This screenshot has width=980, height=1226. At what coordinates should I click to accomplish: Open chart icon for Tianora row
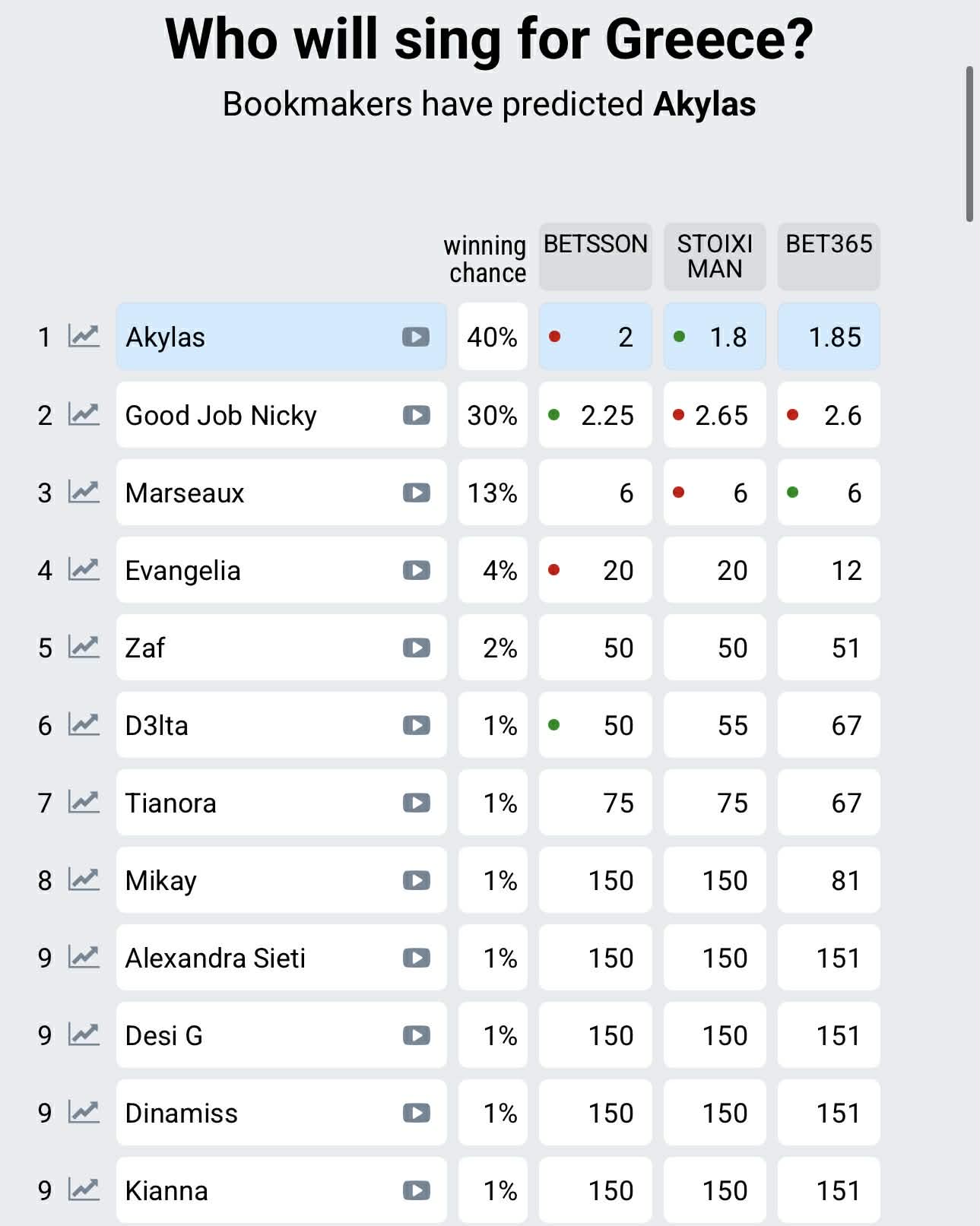(x=84, y=803)
